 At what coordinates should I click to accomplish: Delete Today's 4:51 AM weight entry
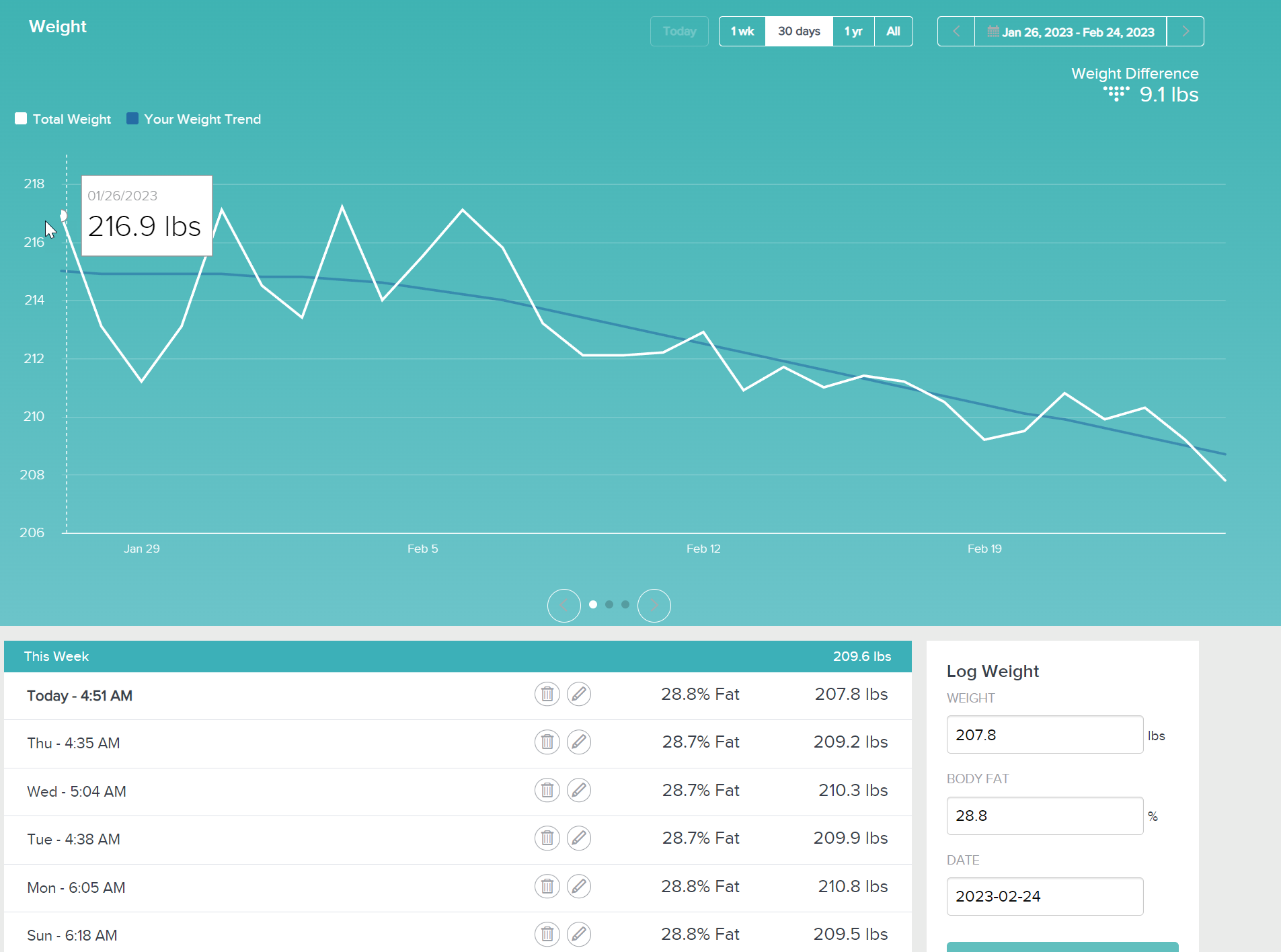[x=547, y=694]
